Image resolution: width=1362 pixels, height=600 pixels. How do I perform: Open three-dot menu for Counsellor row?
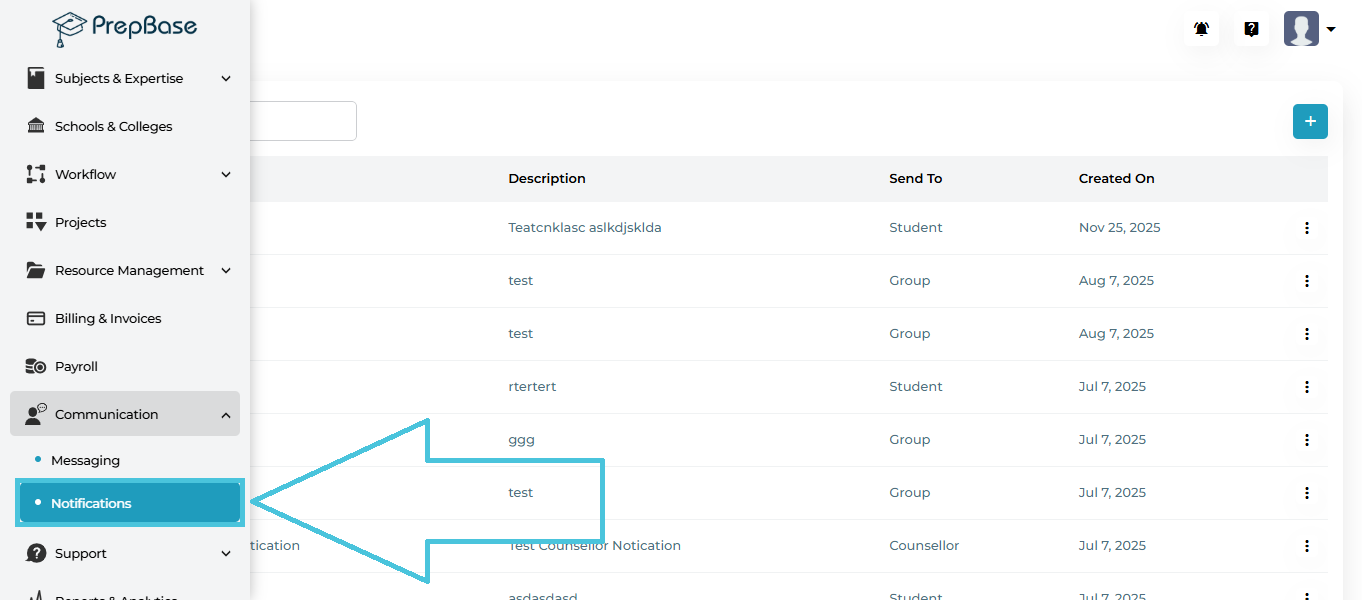1306,546
